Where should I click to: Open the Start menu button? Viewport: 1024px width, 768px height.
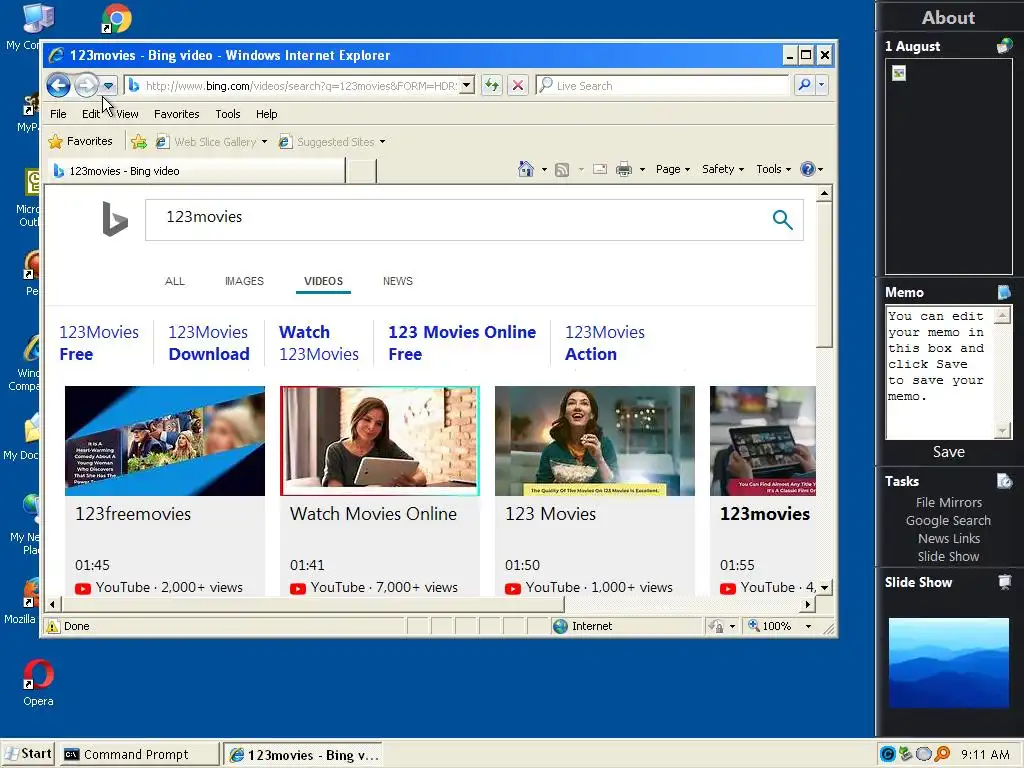pos(29,754)
